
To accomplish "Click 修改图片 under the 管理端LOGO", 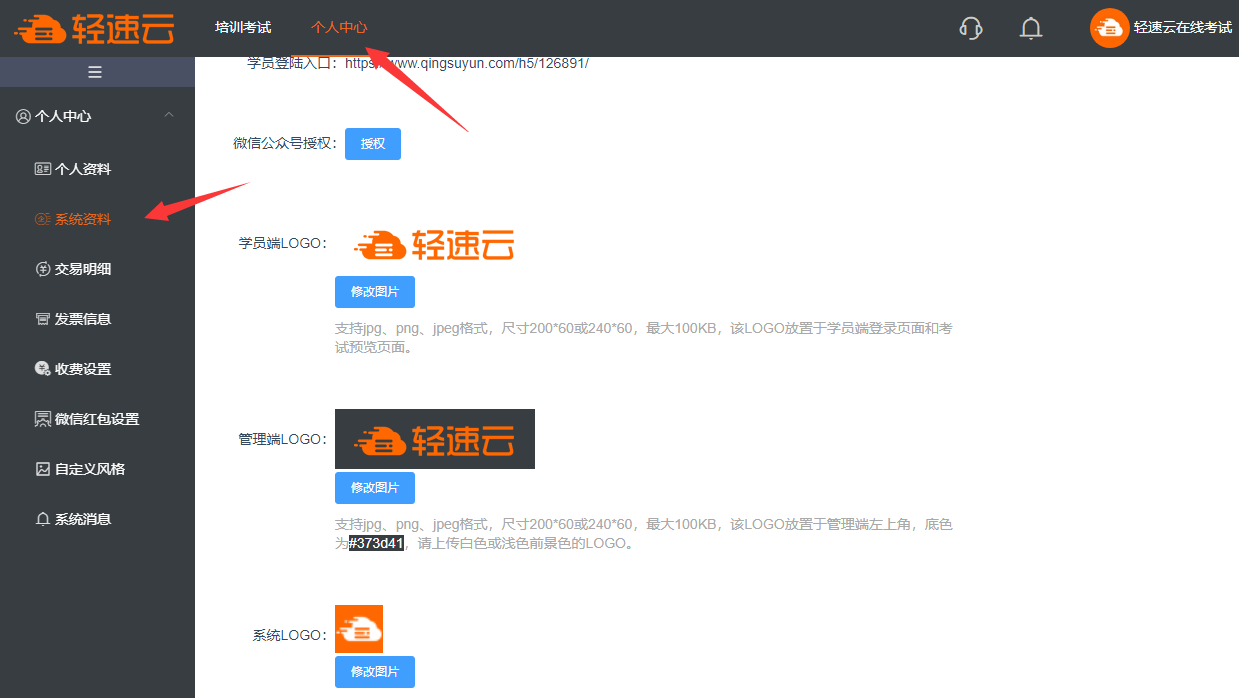I will (x=374, y=488).
